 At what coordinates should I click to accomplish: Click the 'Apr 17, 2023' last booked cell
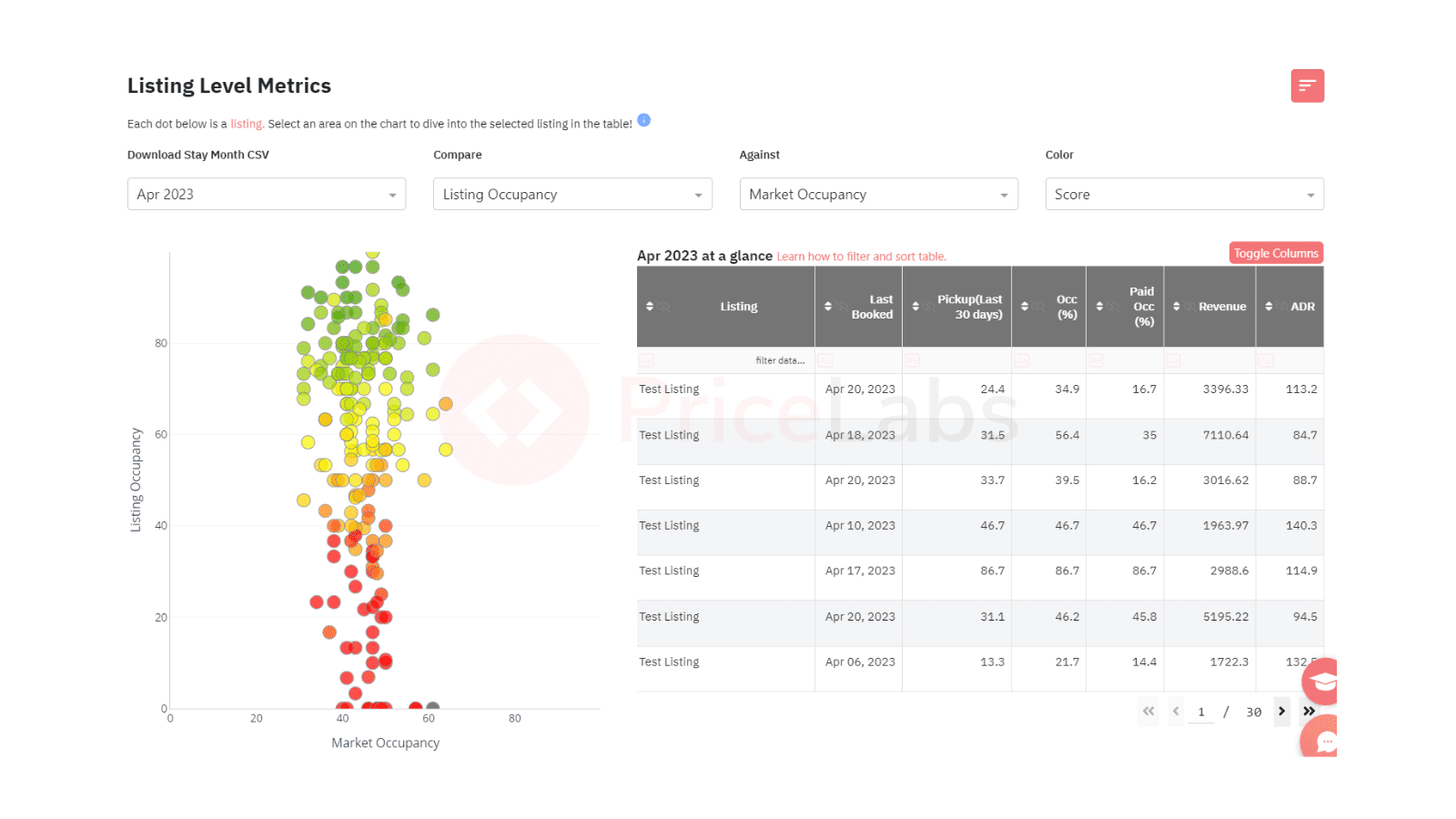pos(860,571)
